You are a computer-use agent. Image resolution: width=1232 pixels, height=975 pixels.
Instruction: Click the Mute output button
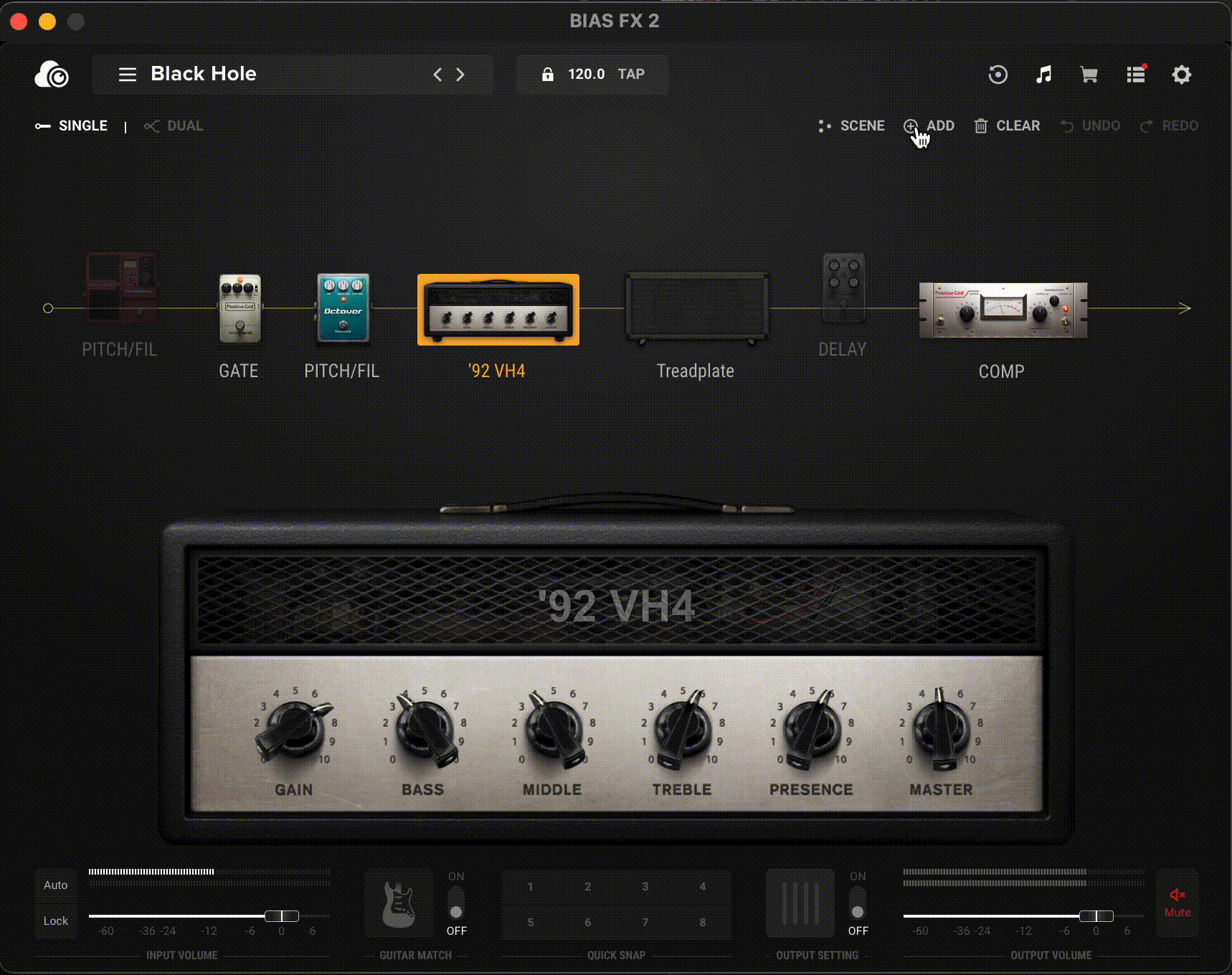(1177, 903)
